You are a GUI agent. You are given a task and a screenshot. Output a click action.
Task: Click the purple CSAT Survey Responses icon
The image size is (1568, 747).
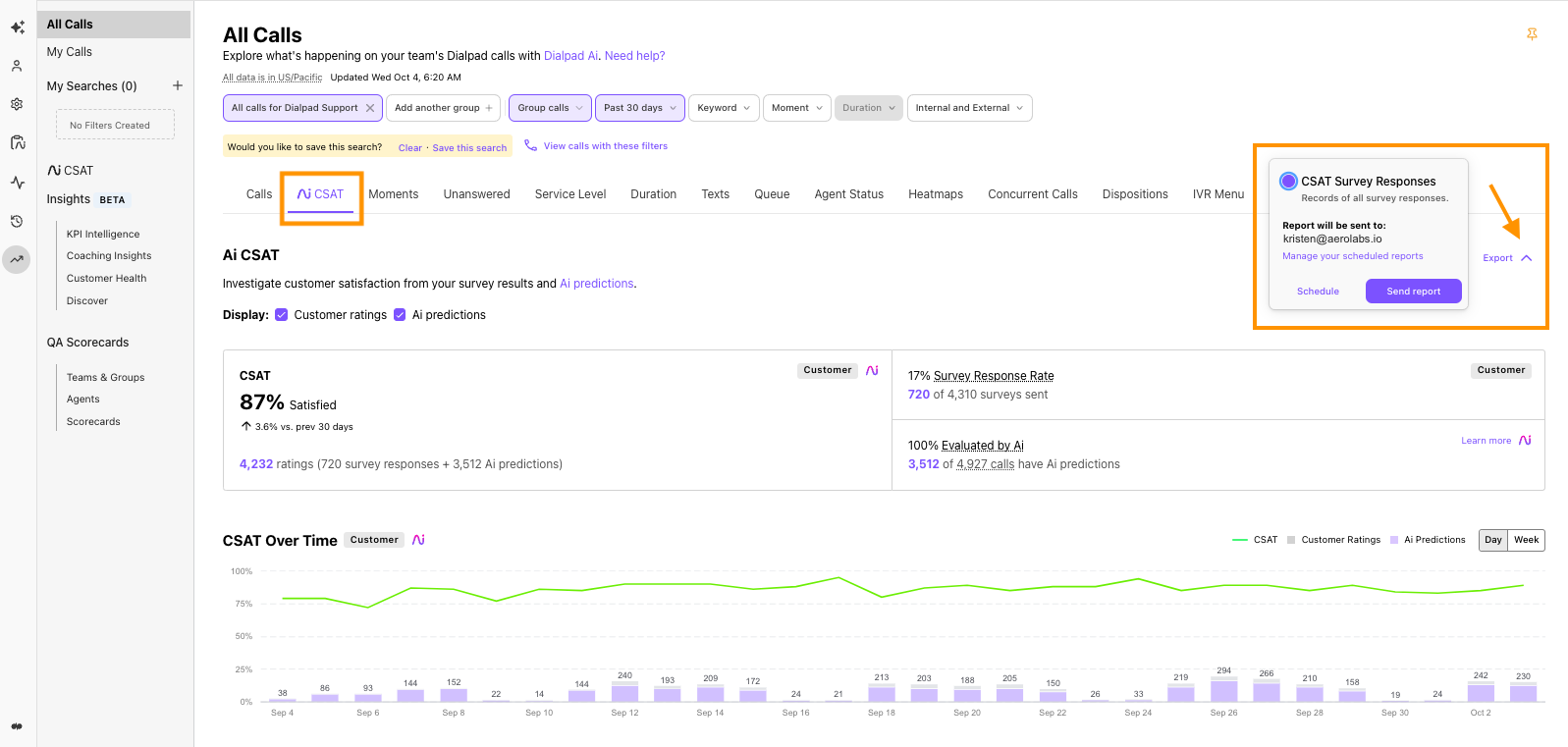1288,182
